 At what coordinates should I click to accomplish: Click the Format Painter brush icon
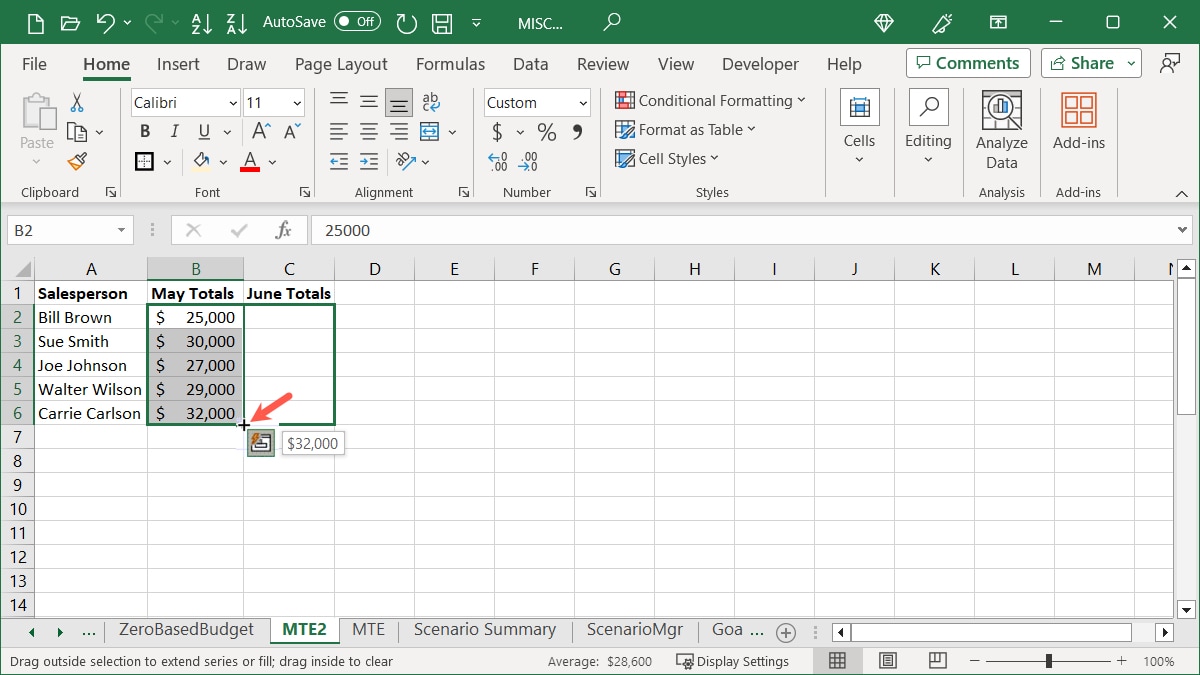(77, 161)
